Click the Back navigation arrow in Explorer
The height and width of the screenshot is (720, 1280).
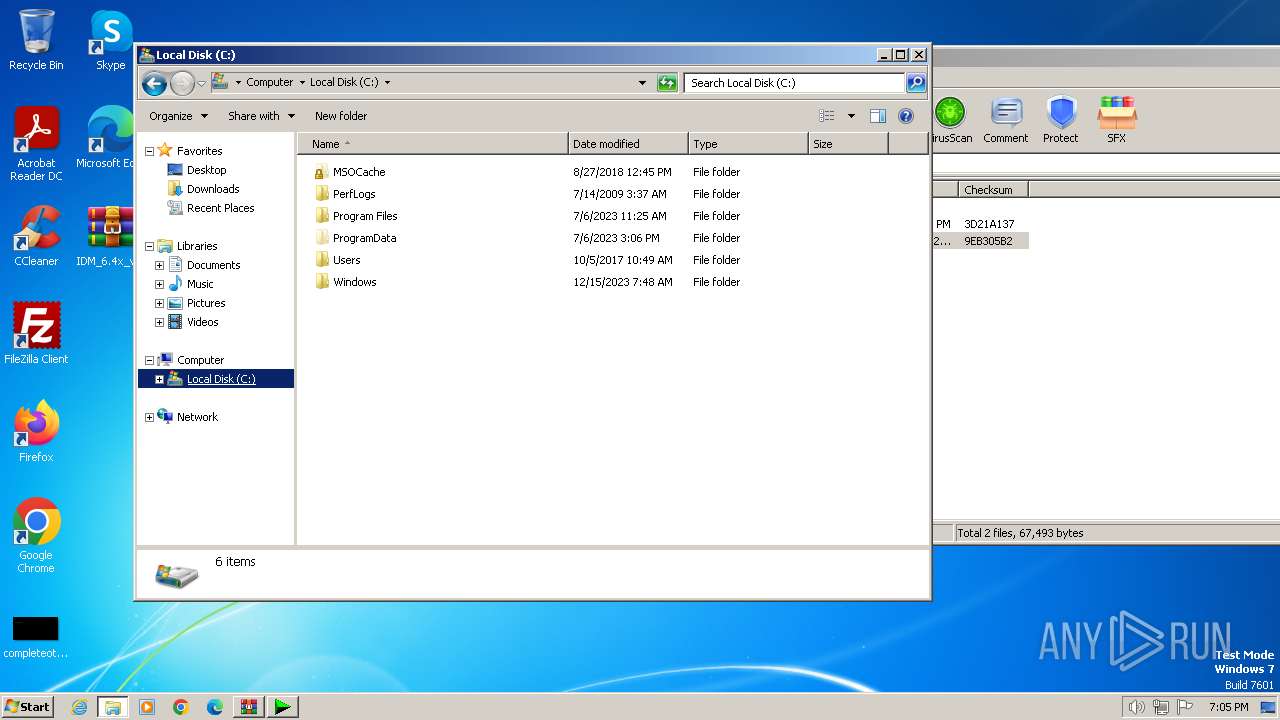154,83
